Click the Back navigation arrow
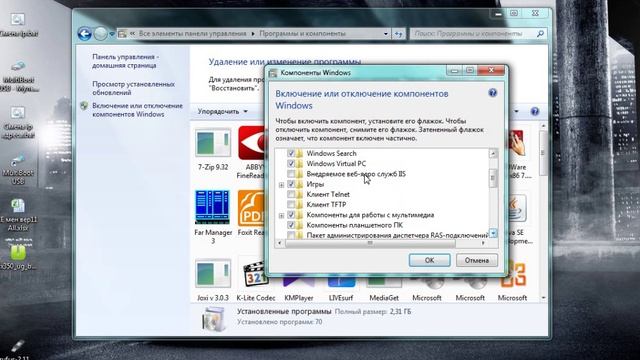 point(84,33)
